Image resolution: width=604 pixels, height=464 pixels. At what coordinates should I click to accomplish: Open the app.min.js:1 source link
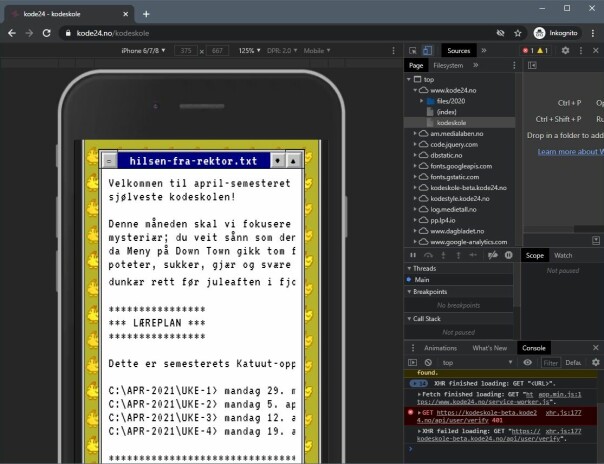click(560, 394)
